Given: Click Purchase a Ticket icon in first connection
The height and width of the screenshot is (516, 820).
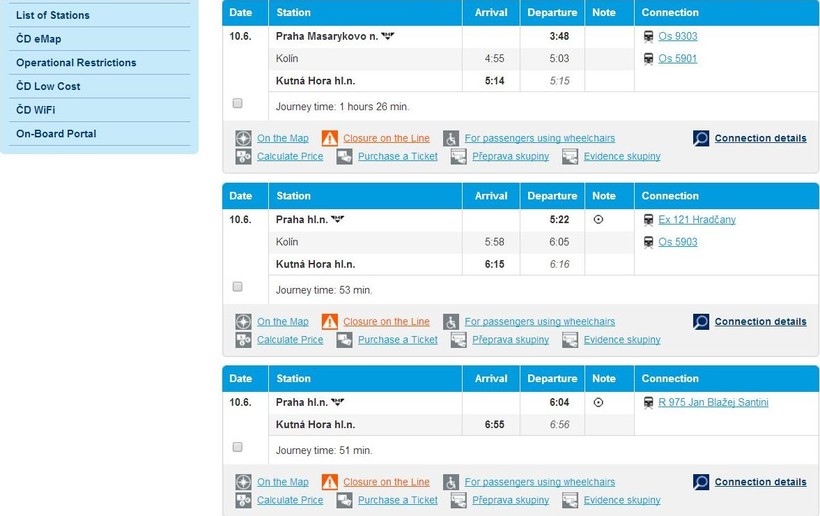Looking at the screenshot, I should pyautogui.click(x=344, y=157).
